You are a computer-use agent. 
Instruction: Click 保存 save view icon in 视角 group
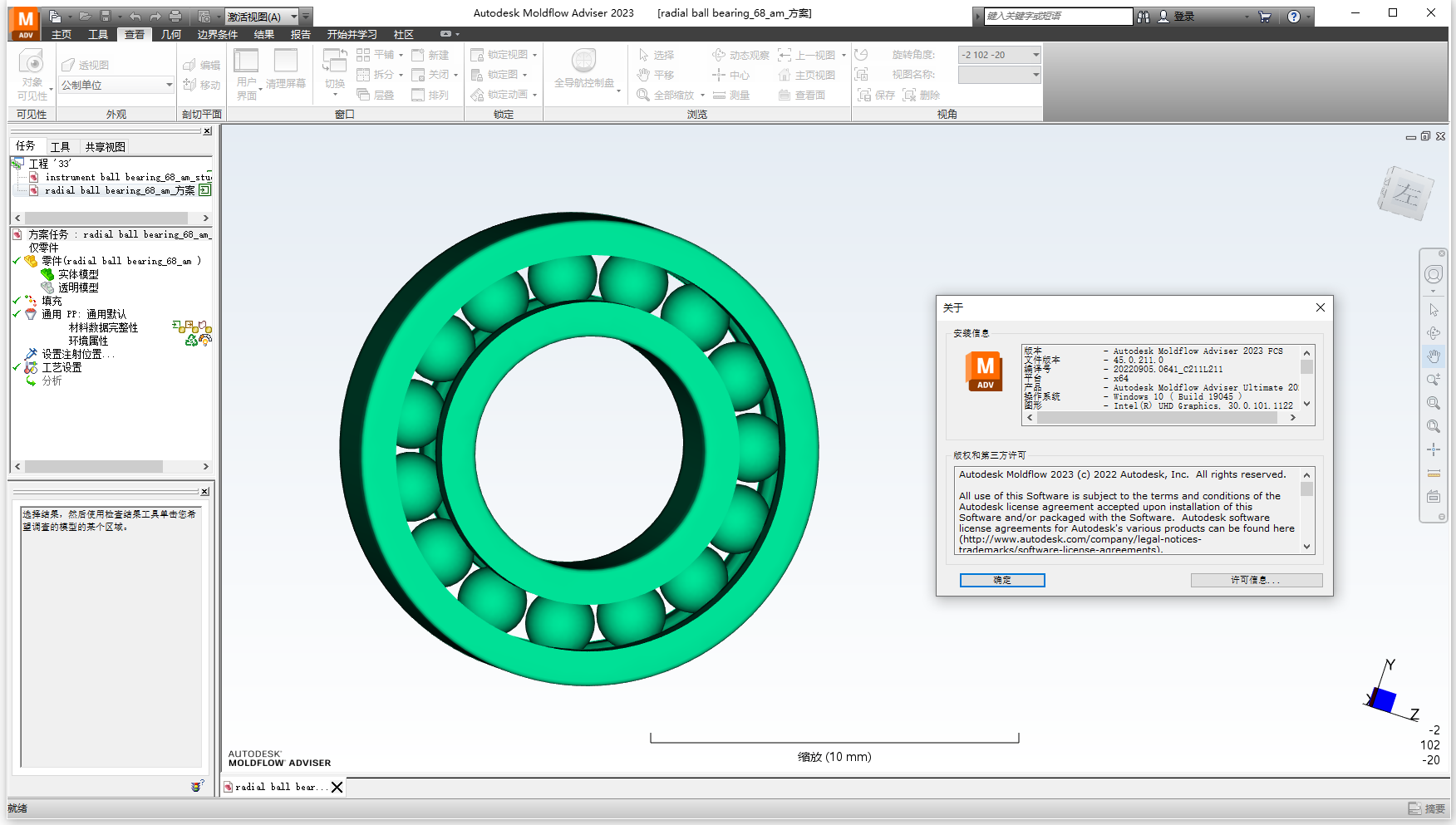coord(877,95)
